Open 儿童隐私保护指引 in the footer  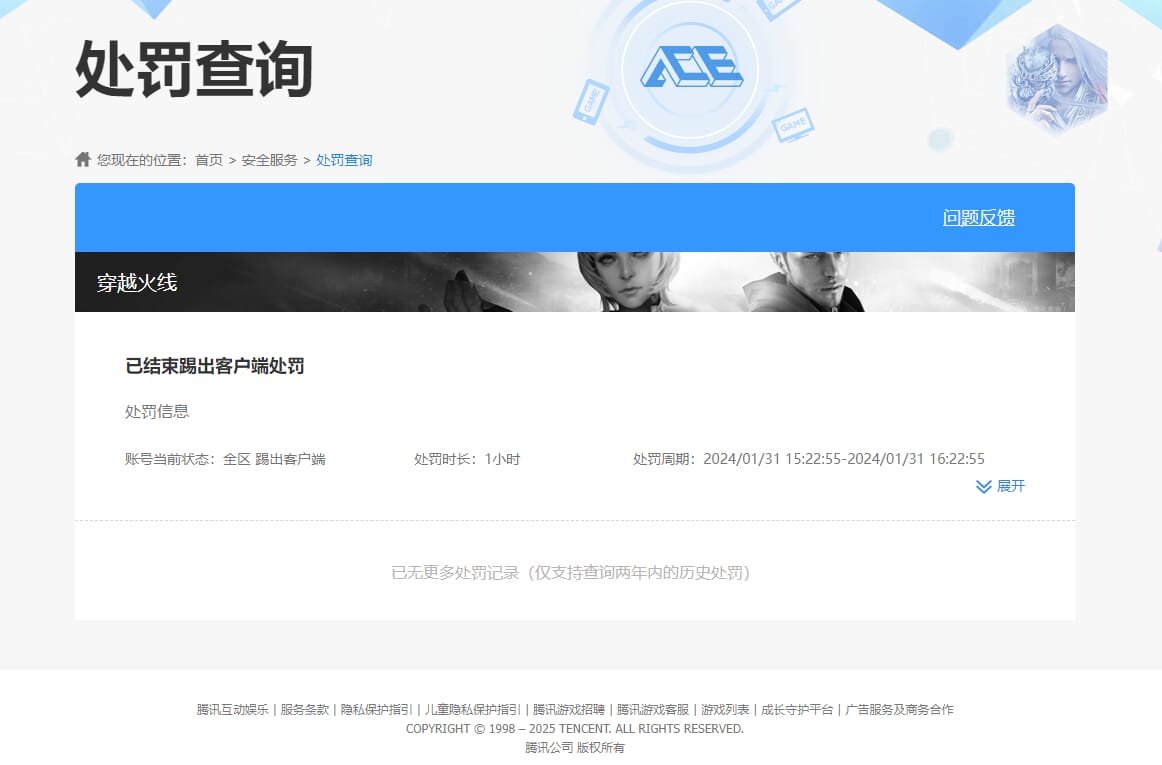coord(472,710)
